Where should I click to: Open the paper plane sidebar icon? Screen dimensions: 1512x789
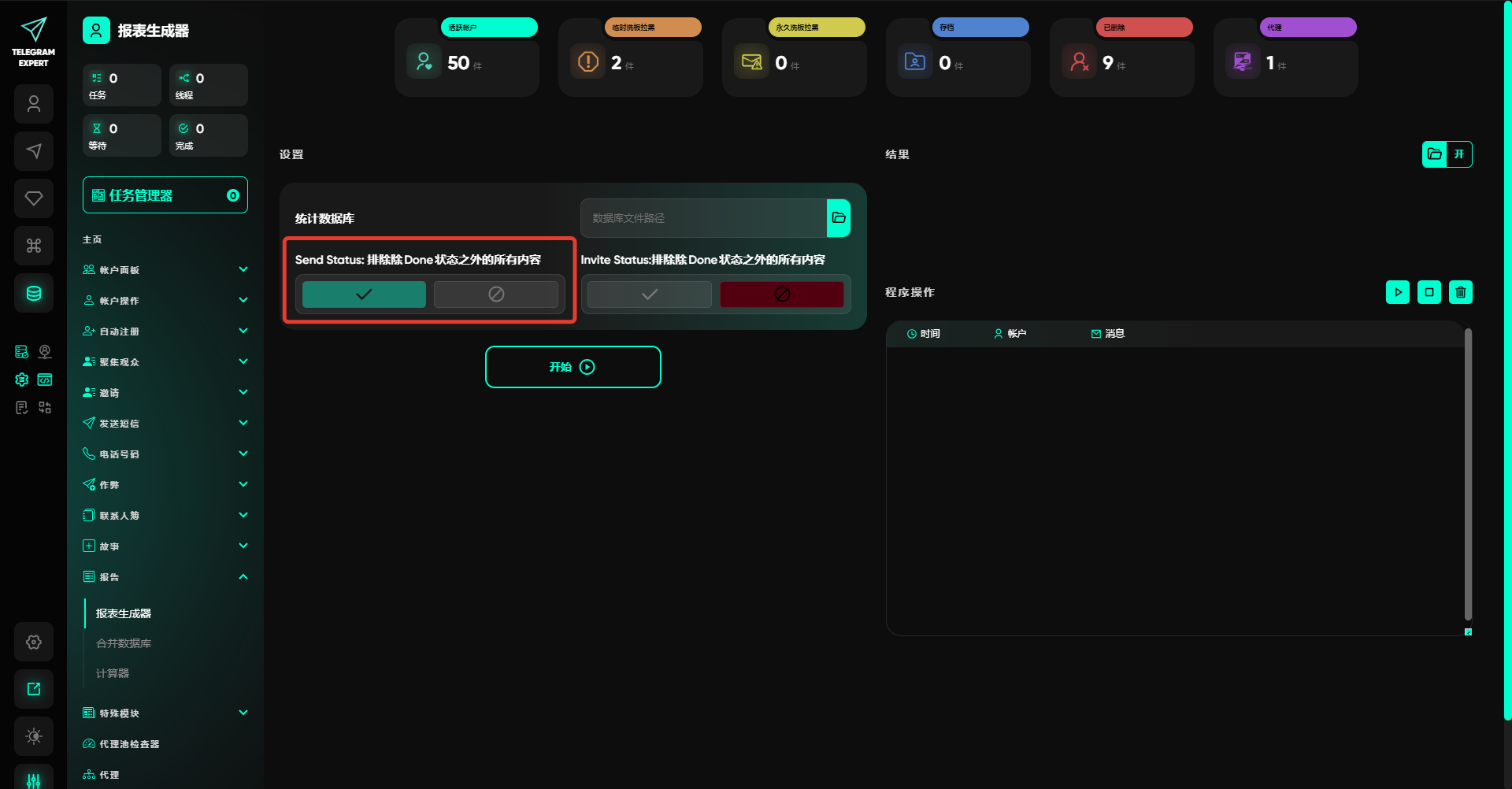(x=34, y=151)
